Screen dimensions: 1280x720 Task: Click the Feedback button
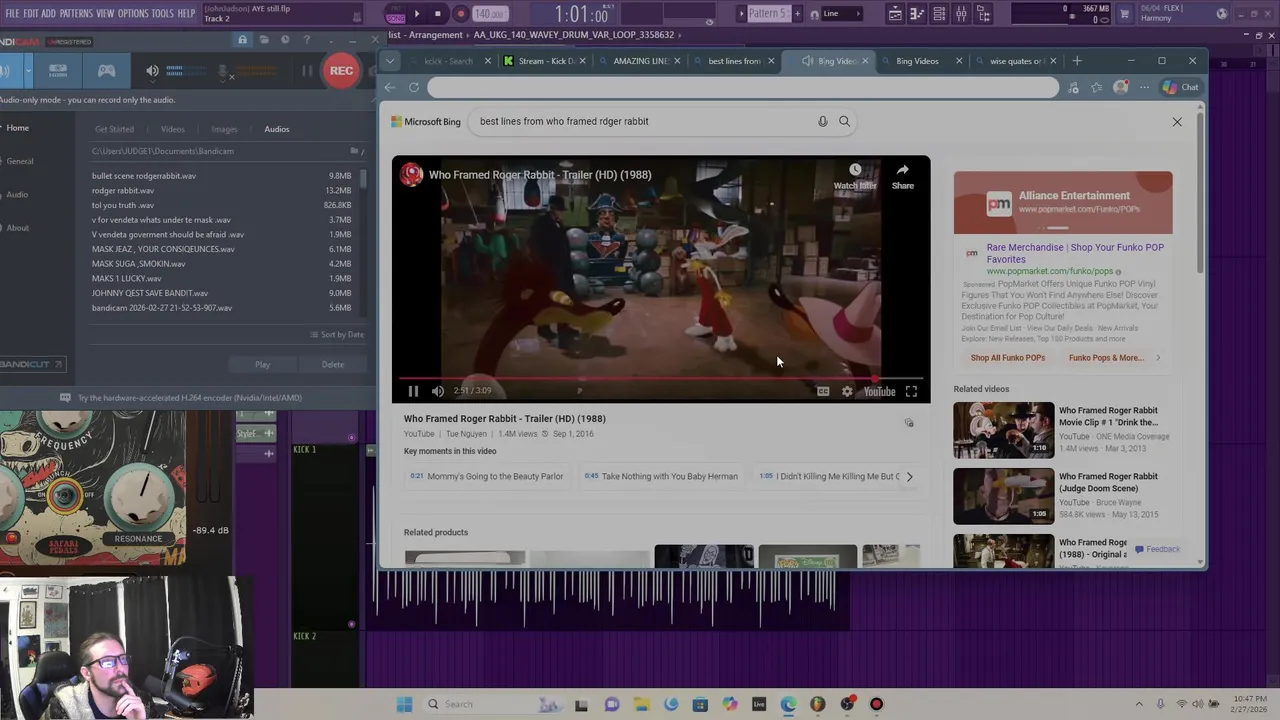click(1156, 549)
